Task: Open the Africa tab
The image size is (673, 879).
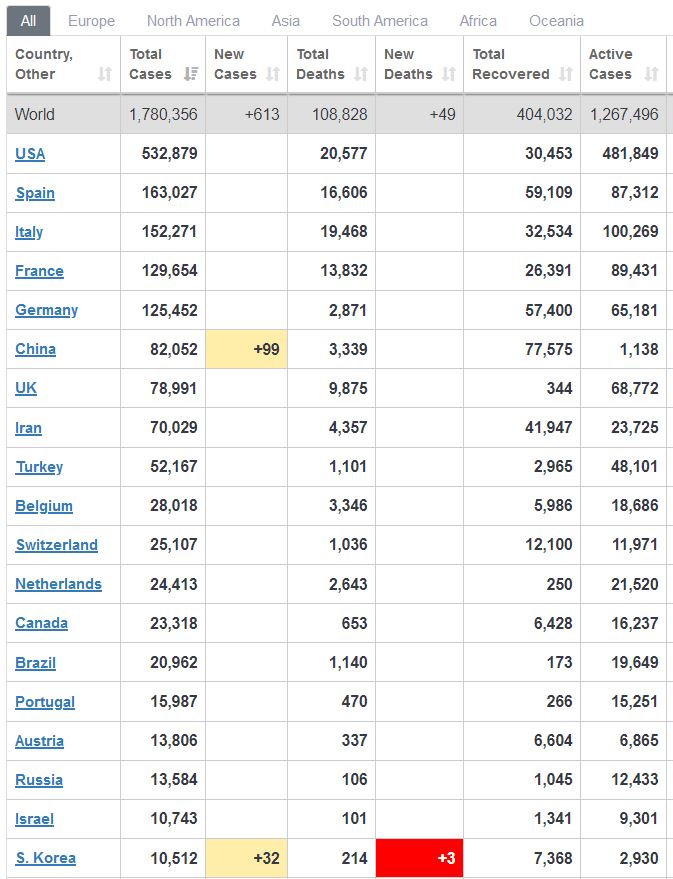Action: click(478, 20)
